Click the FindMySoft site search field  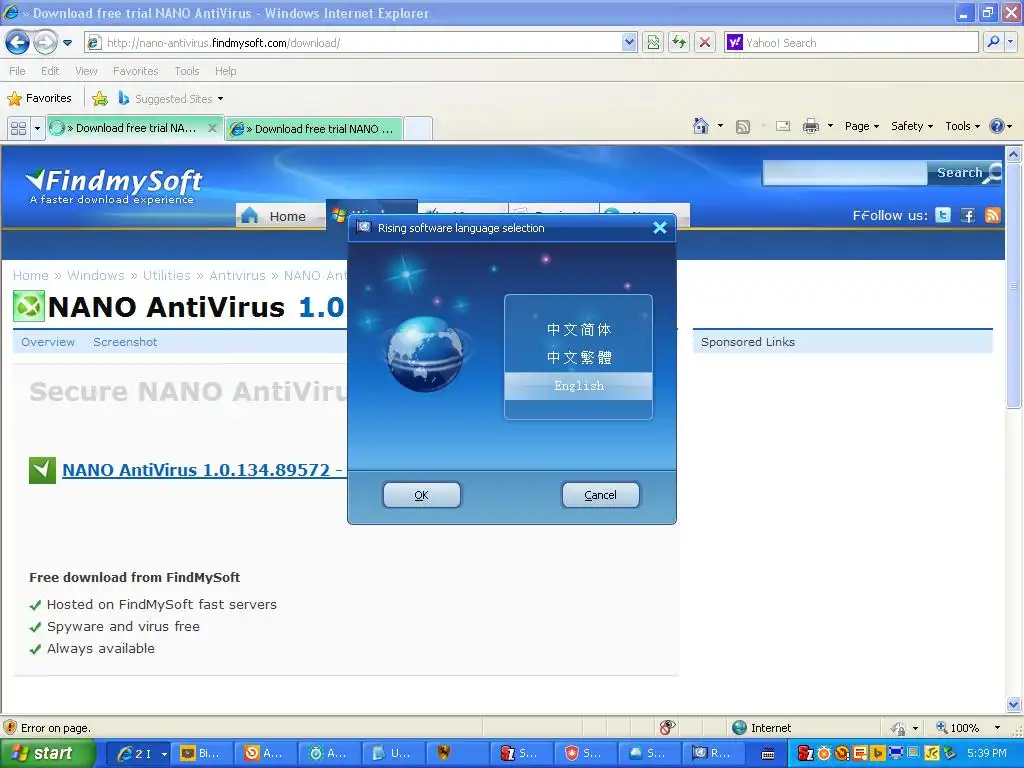tap(845, 173)
